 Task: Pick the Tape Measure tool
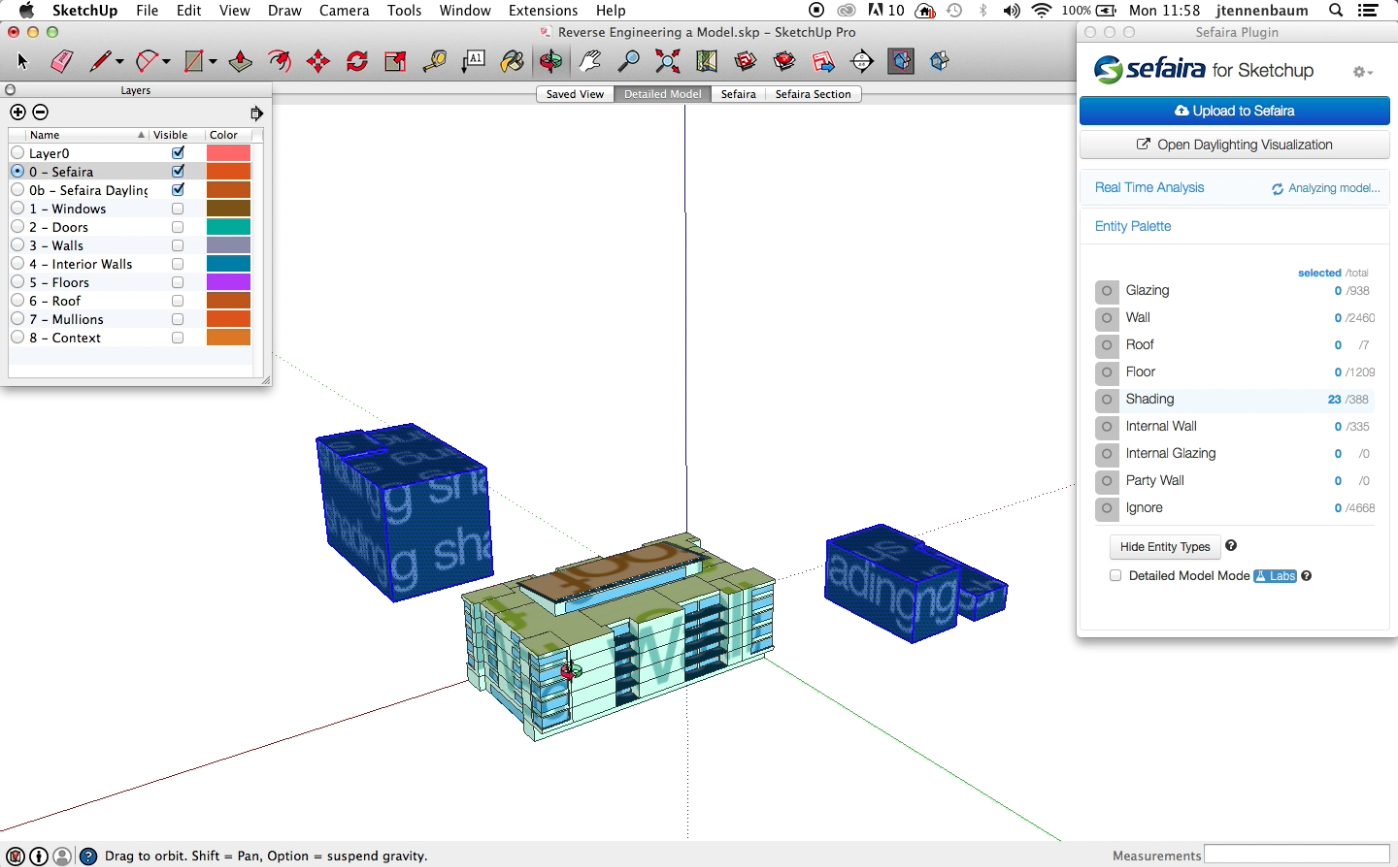click(x=434, y=62)
